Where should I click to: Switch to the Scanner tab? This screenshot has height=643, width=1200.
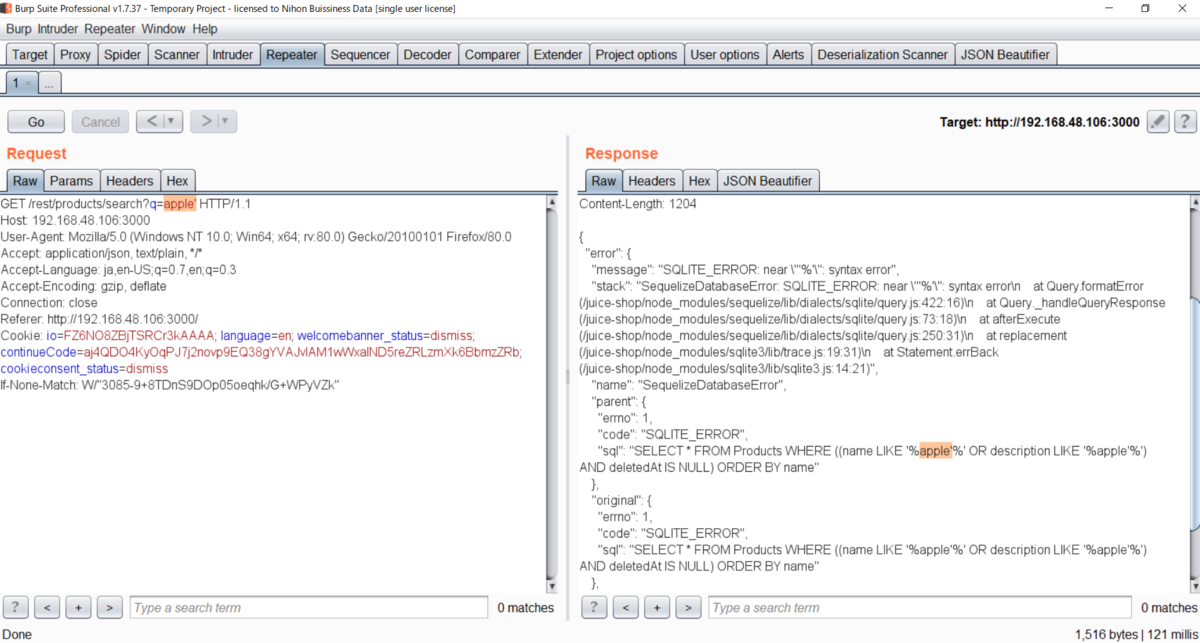[x=177, y=55]
